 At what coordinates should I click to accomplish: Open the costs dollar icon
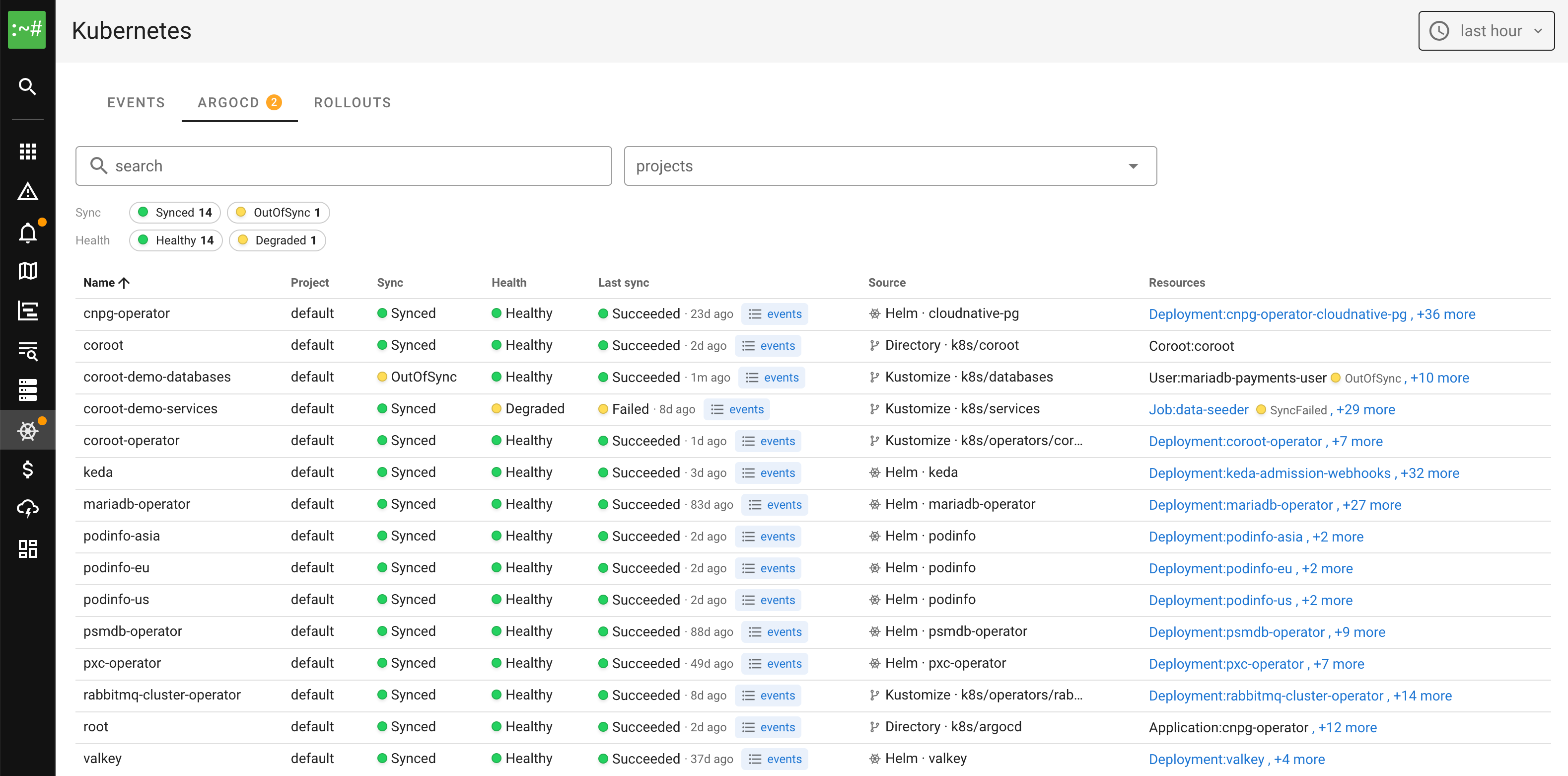click(x=27, y=469)
